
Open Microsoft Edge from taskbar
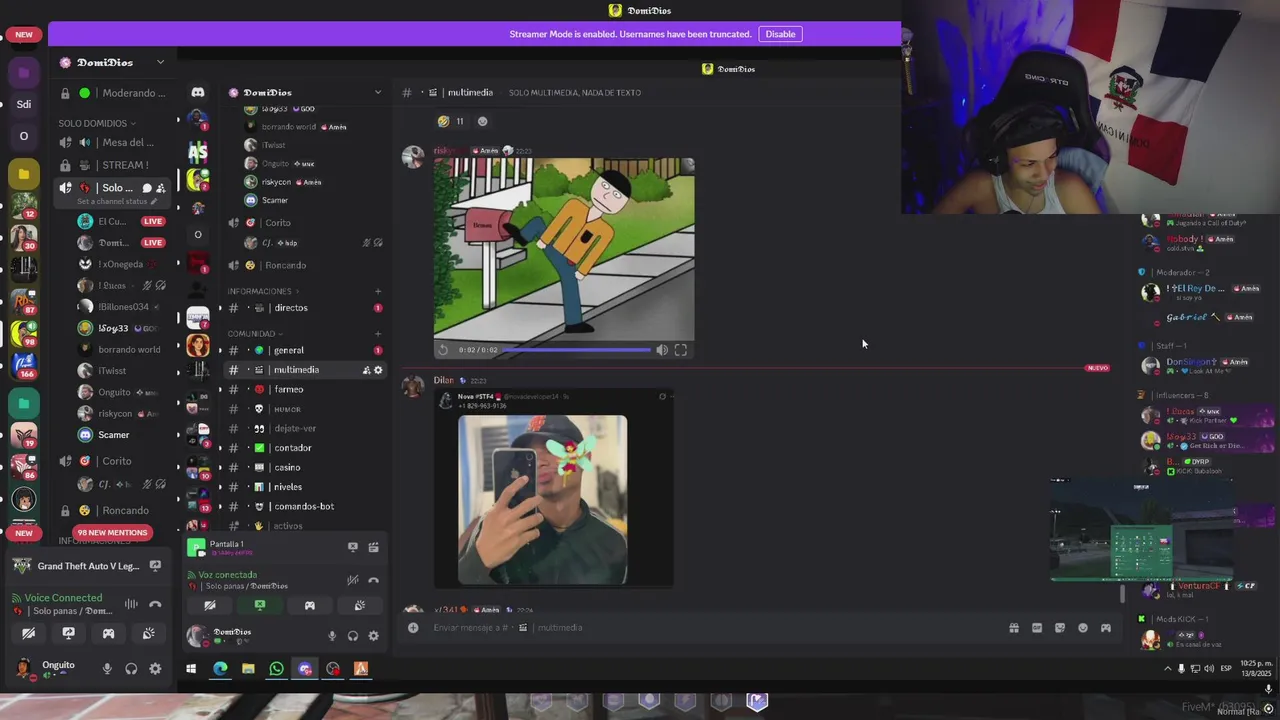(x=220, y=669)
